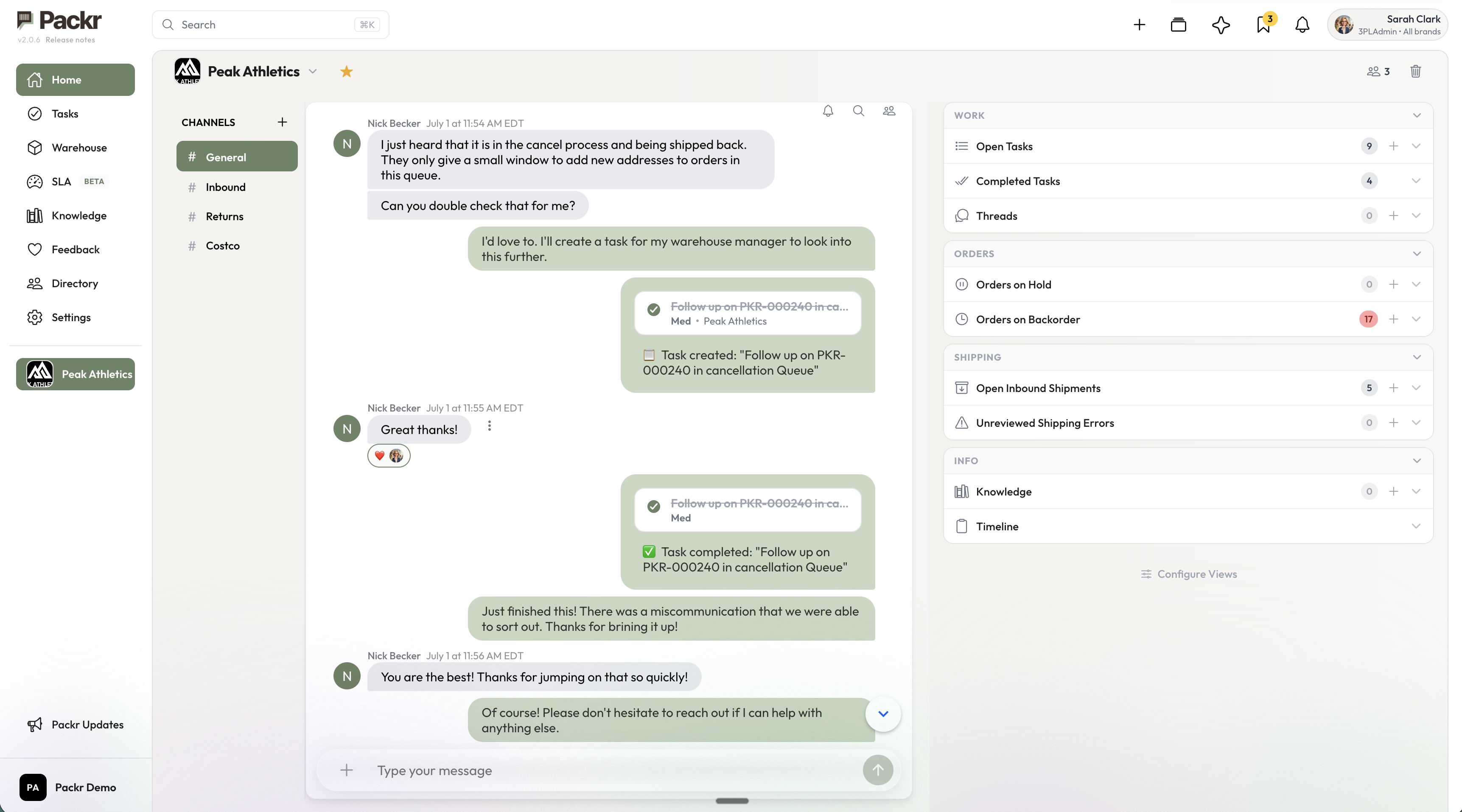Add Orders on Hold view with plus
This screenshot has width=1462, height=812.
[x=1393, y=284]
